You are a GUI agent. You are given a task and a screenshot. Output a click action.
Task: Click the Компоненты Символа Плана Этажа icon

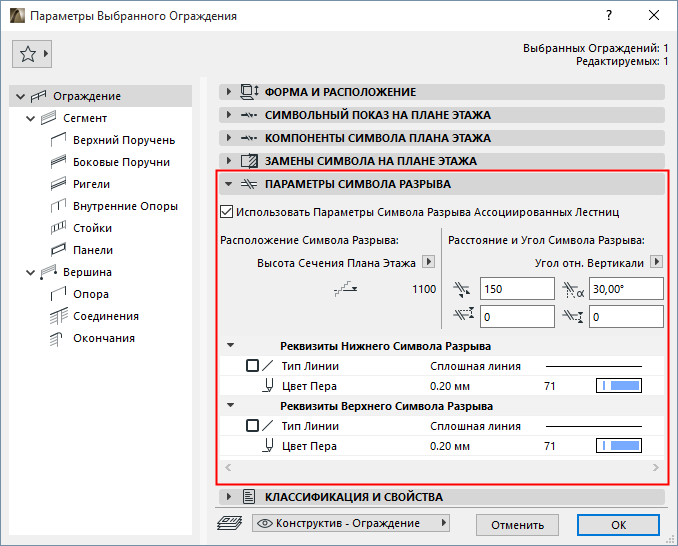click(x=249, y=138)
